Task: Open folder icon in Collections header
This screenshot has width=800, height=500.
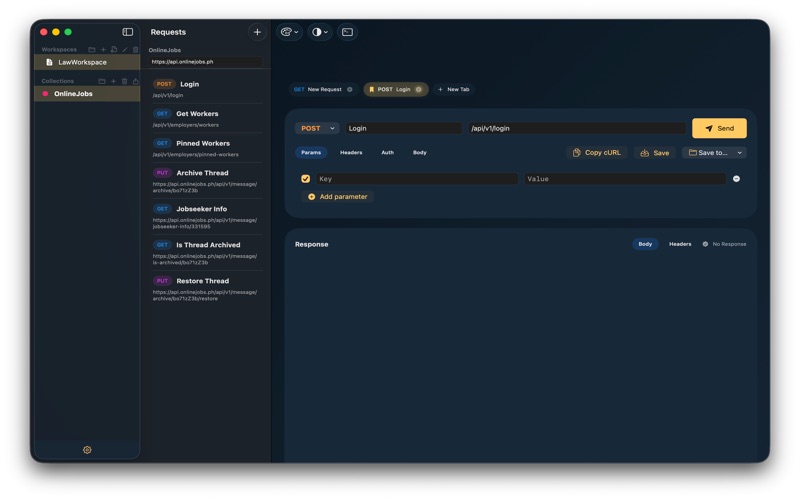Action: pyautogui.click(x=102, y=81)
